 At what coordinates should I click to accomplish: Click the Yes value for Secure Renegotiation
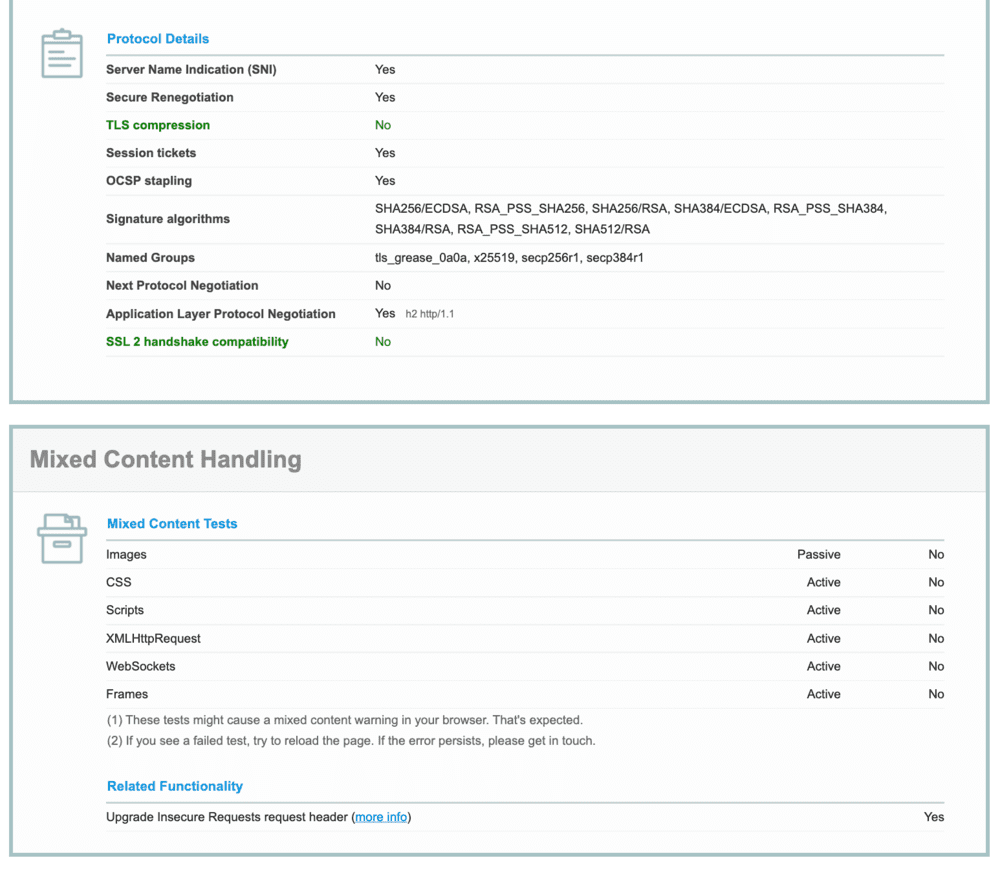click(385, 97)
